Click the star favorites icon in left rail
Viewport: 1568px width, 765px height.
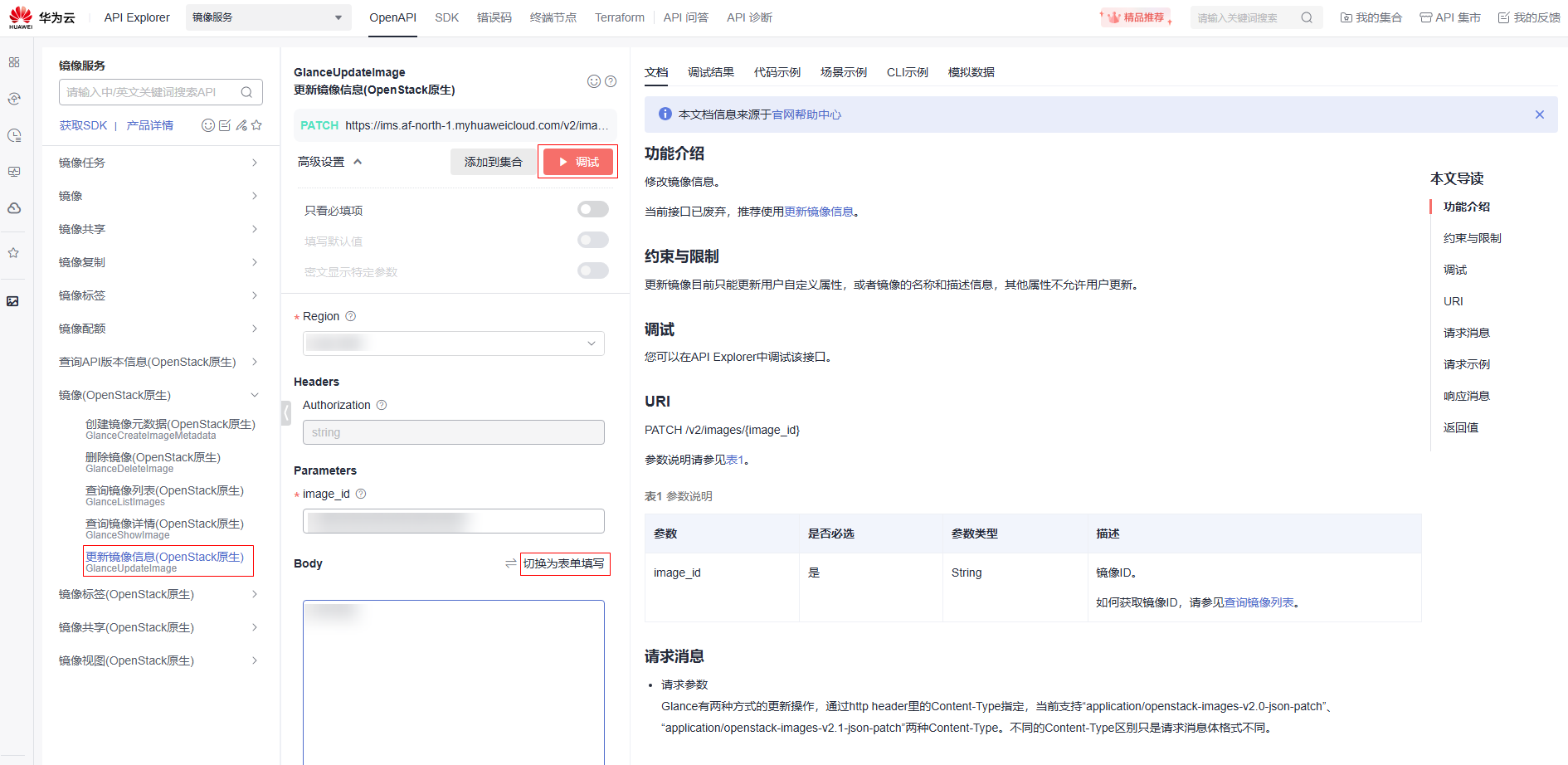point(14,253)
